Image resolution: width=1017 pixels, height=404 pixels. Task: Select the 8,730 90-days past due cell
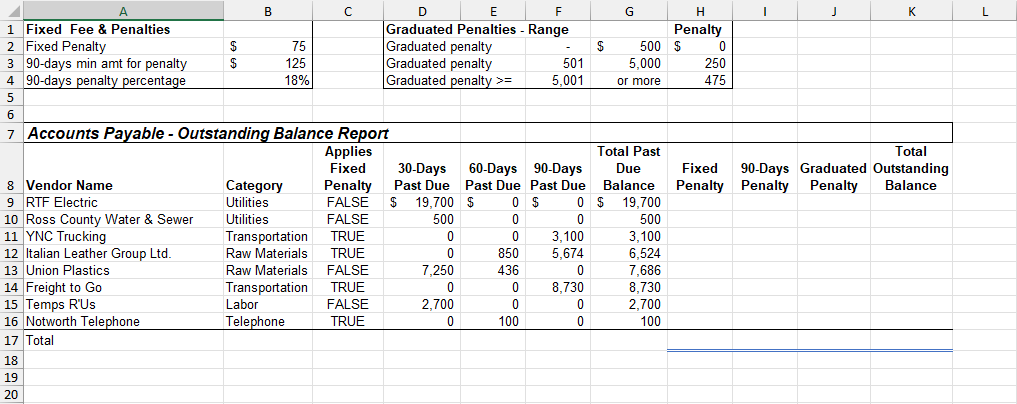tap(558, 287)
